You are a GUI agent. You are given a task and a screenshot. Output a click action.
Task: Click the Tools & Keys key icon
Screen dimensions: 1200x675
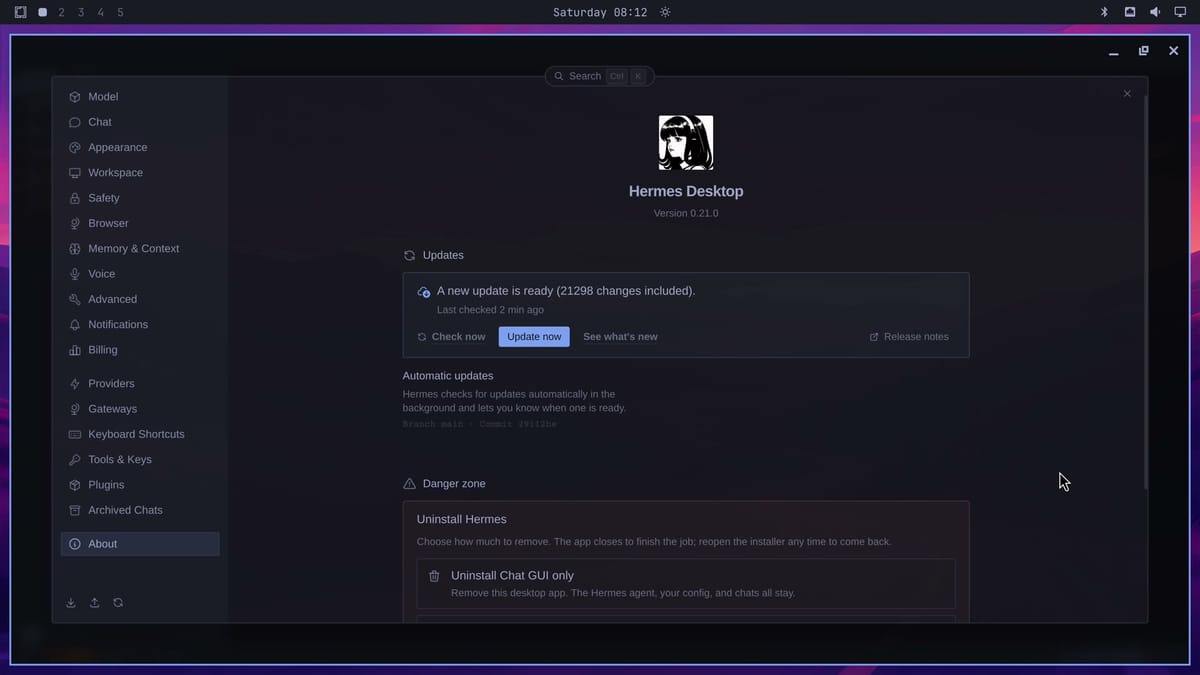click(75, 460)
